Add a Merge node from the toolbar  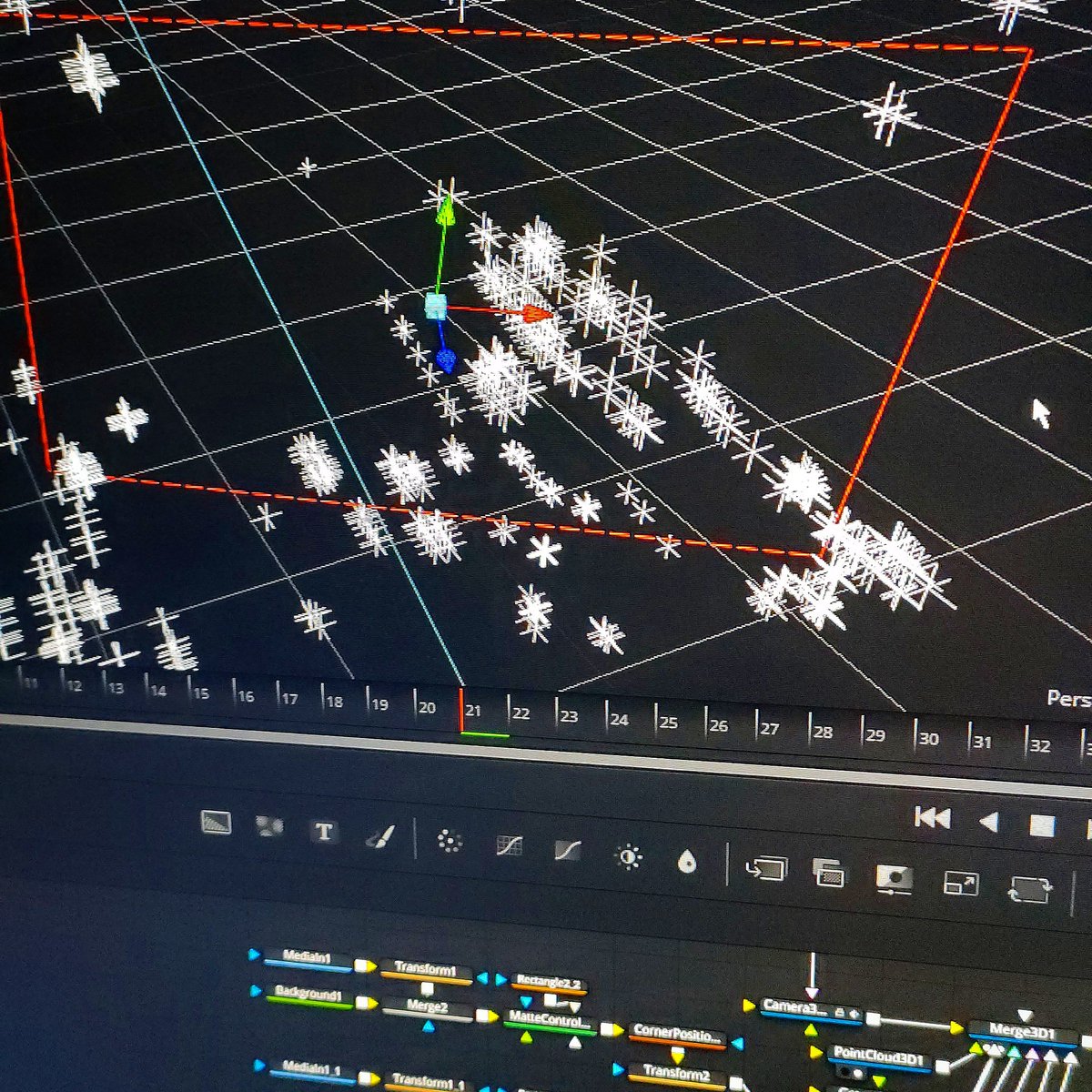pyautogui.click(x=766, y=869)
